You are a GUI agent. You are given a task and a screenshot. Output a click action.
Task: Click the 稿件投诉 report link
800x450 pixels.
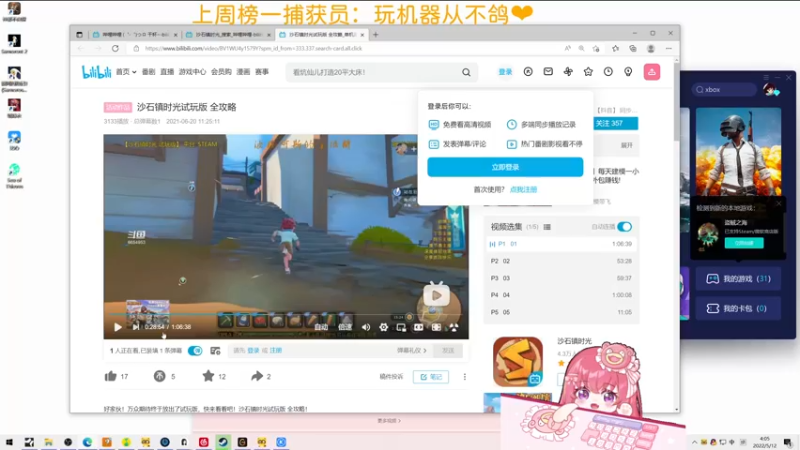tap(391, 377)
